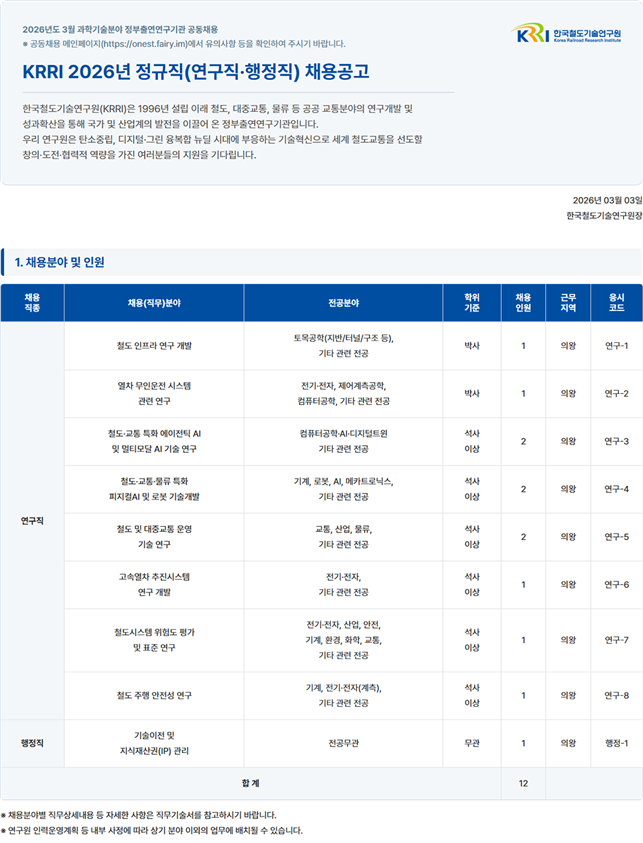Click the '전공분야' column header
Image resolution: width=643 pixels, height=843 pixels.
[343, 303]
